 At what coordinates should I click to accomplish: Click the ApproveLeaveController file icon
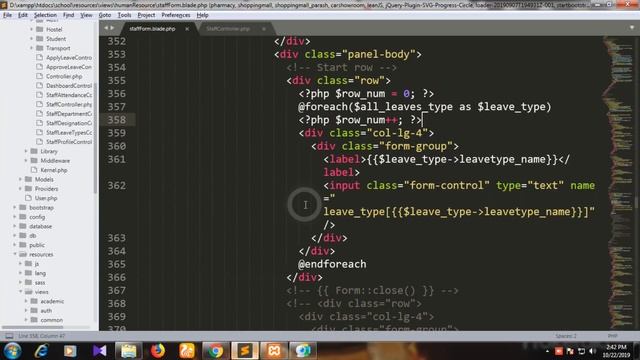tap(40, 67)
